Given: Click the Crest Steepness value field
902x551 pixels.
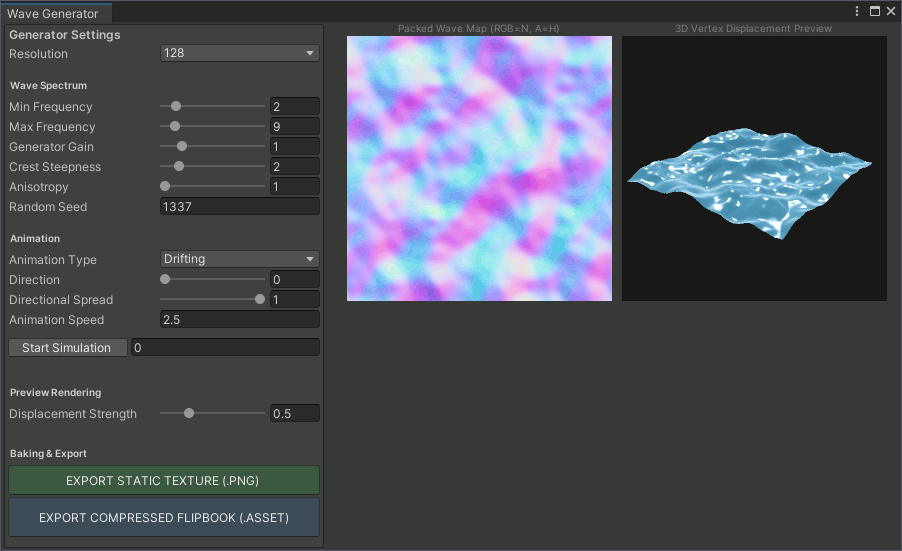Looking at the screenshot, I should pyautogui.click(x=295, y=166).
